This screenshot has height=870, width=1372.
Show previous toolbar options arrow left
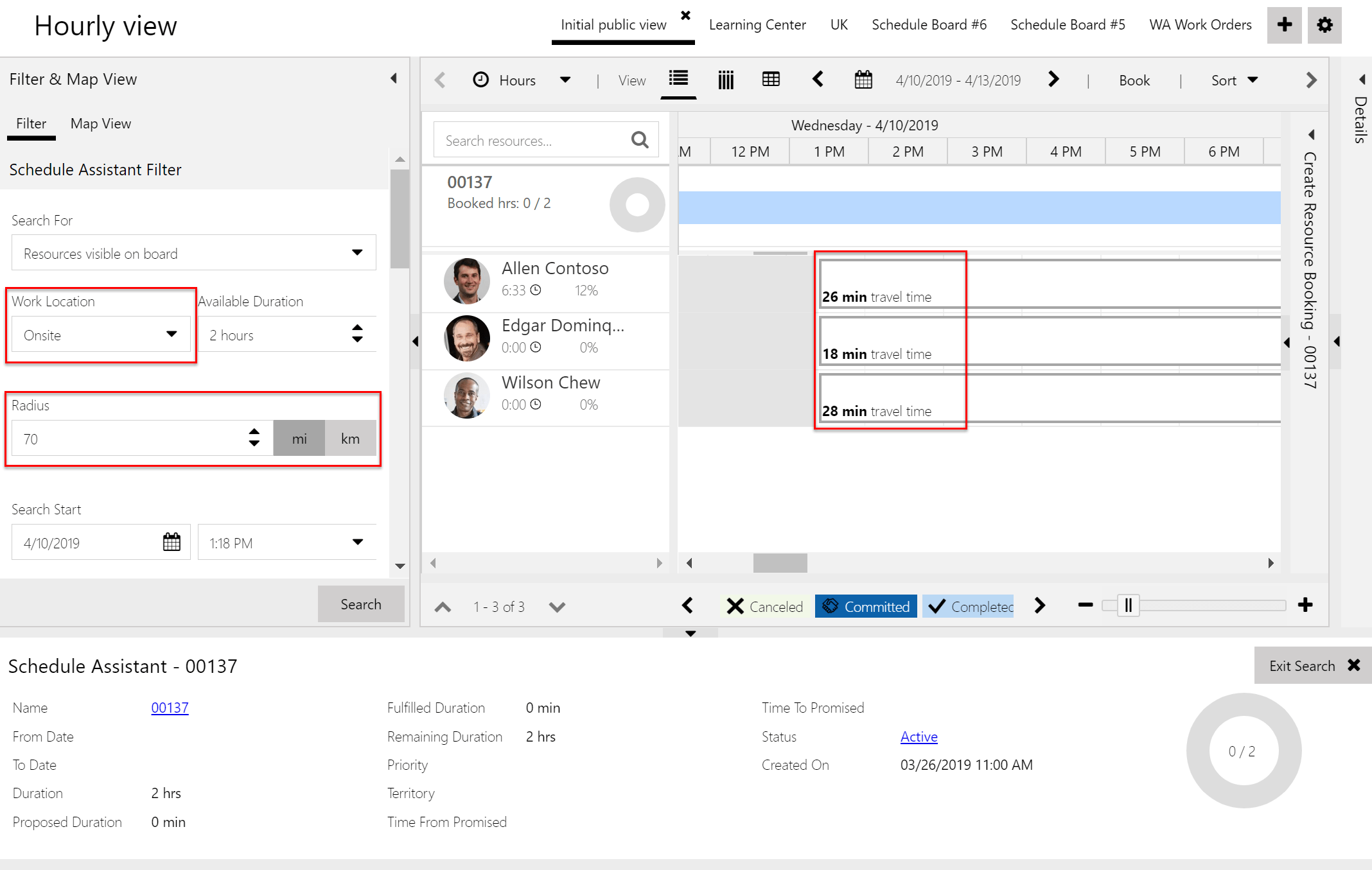pyautogui.click(x=440, y=80)
